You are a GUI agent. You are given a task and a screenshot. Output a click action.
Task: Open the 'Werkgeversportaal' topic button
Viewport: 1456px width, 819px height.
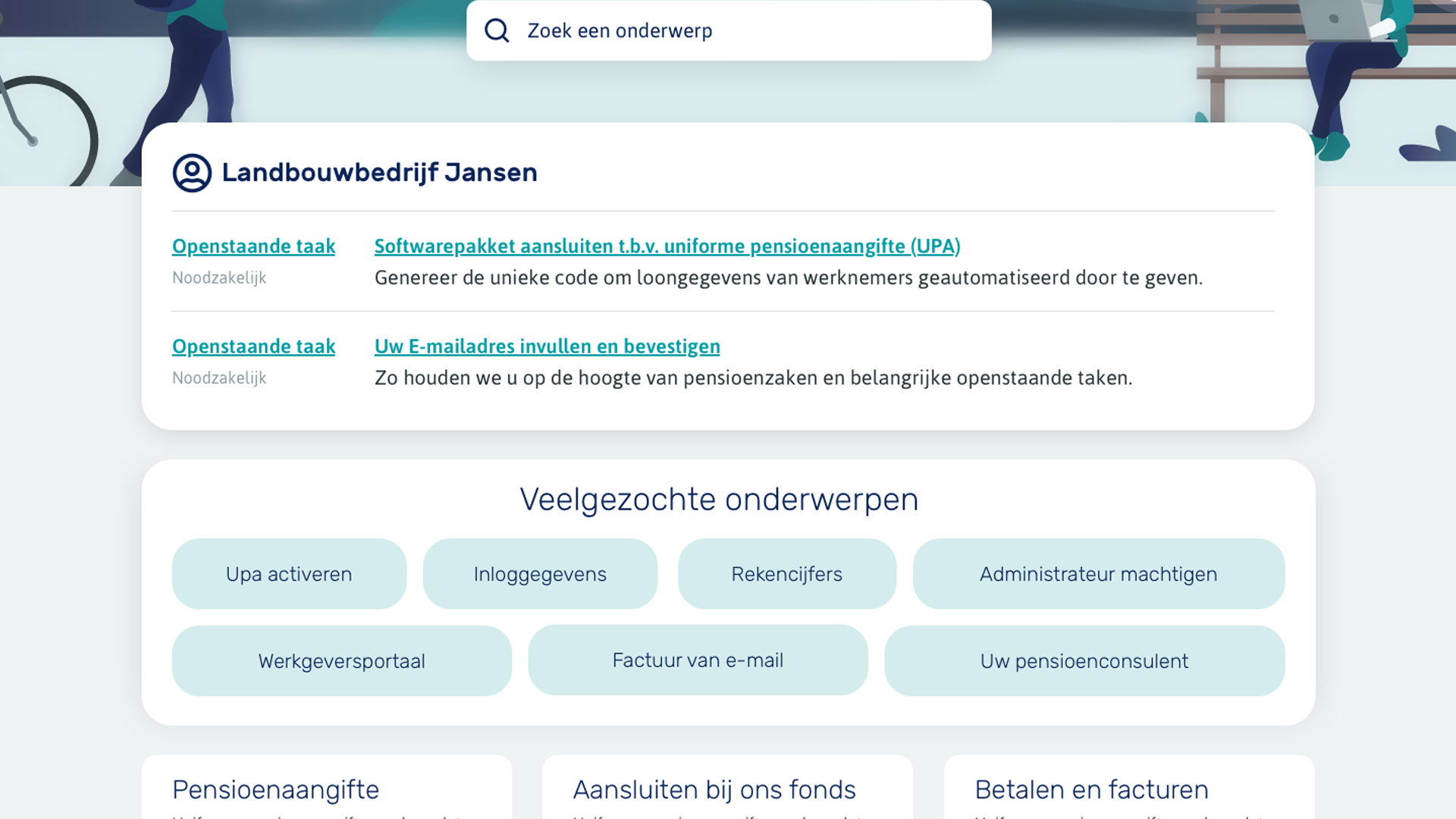341,661
